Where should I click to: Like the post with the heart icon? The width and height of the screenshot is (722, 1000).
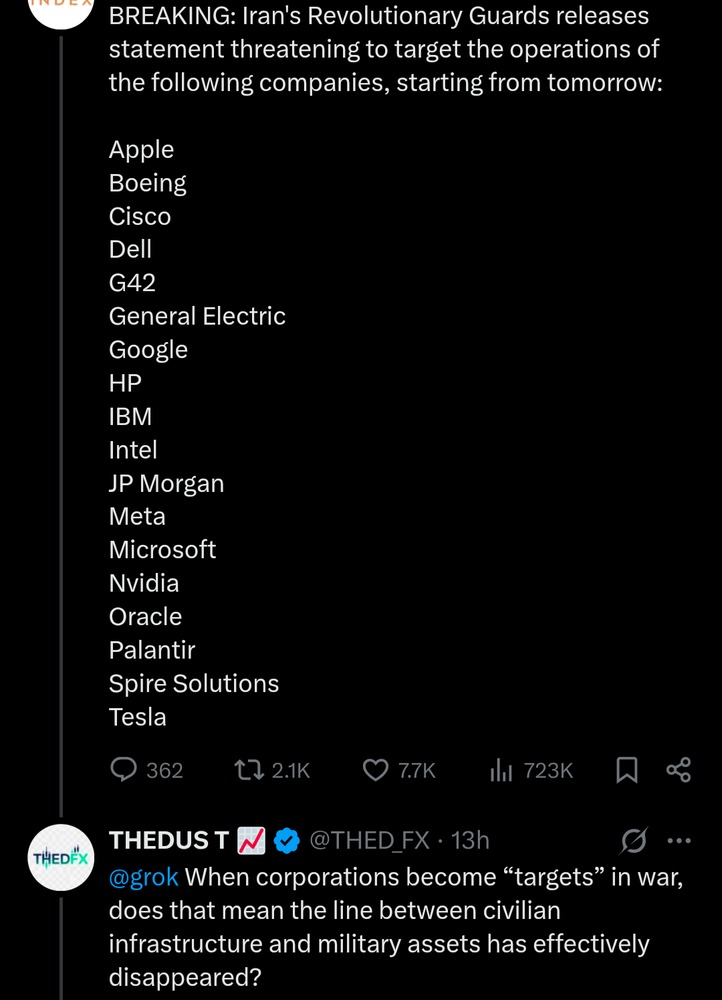click(375, 769)
